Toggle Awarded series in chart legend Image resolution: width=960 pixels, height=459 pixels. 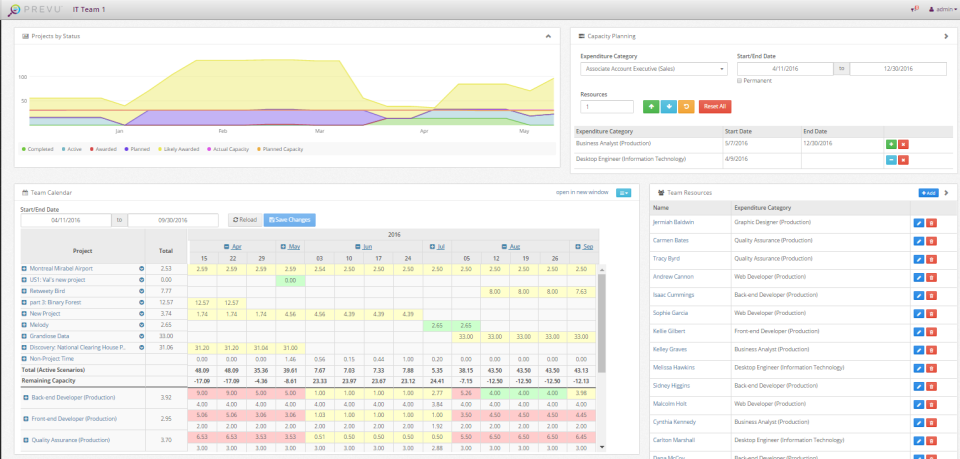(103, 149)
